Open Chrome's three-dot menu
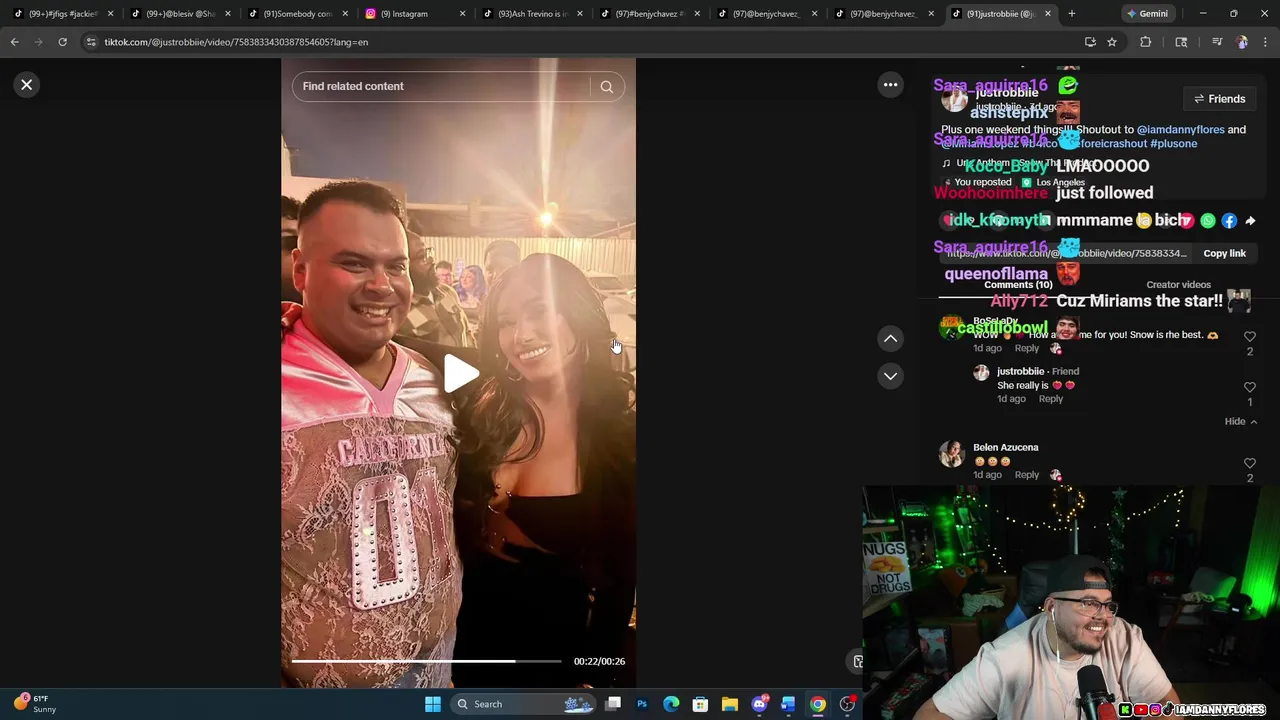This screenshot has width=1280, height=720. (x=1265, y=42)
